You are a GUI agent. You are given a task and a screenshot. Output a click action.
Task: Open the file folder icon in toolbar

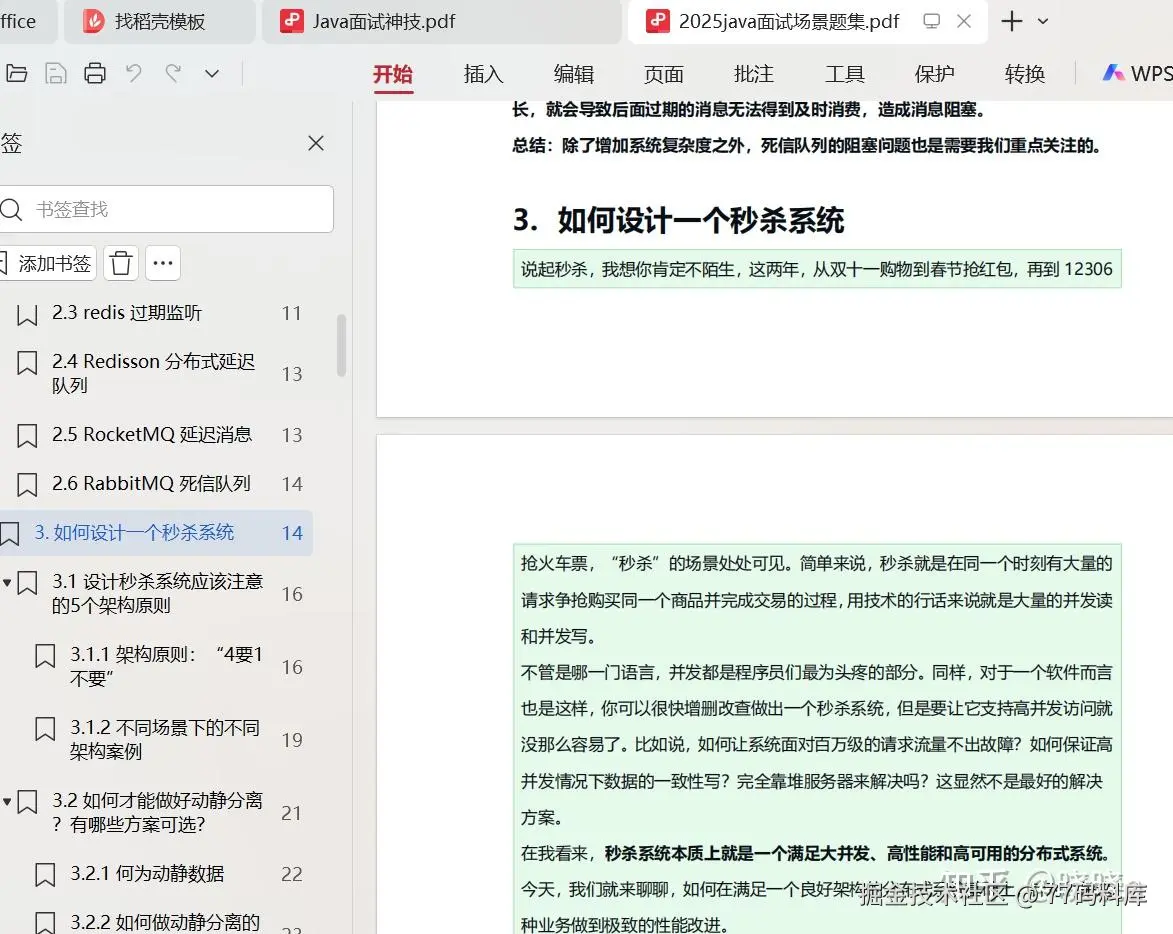coord(16,73)
